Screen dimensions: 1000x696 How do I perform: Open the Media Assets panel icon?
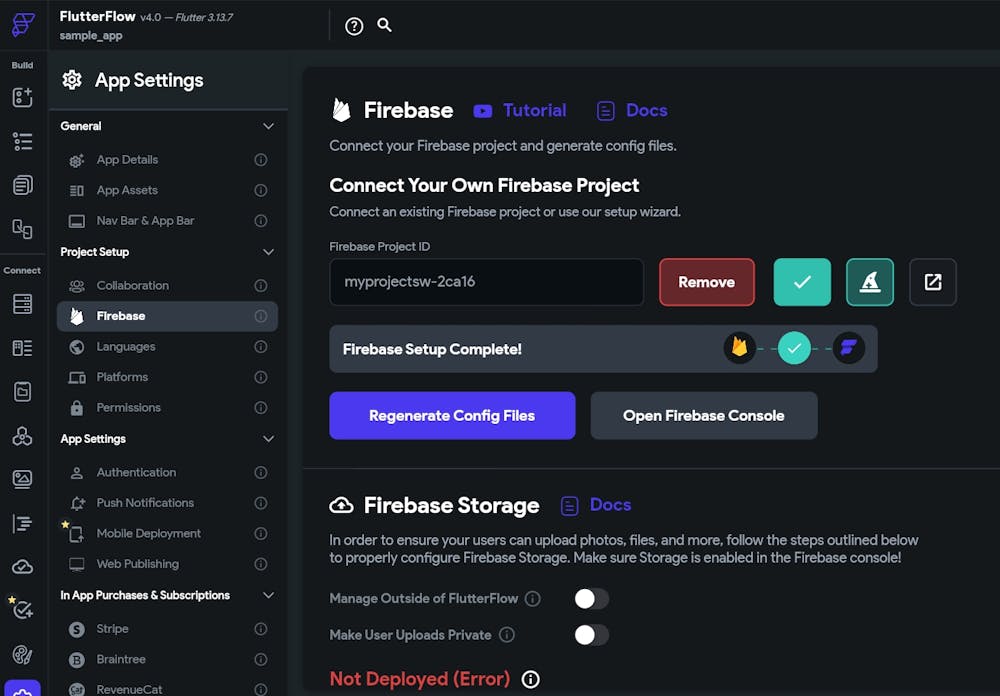pos(23,480)
